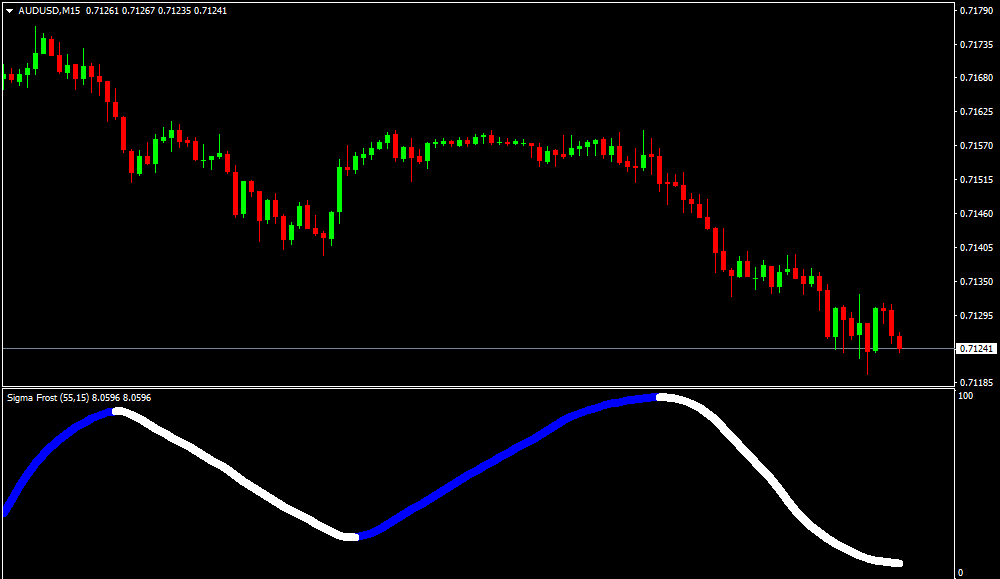Click the OHLC values 0.71261 0.71267 0.71235 0.71241

156,11
